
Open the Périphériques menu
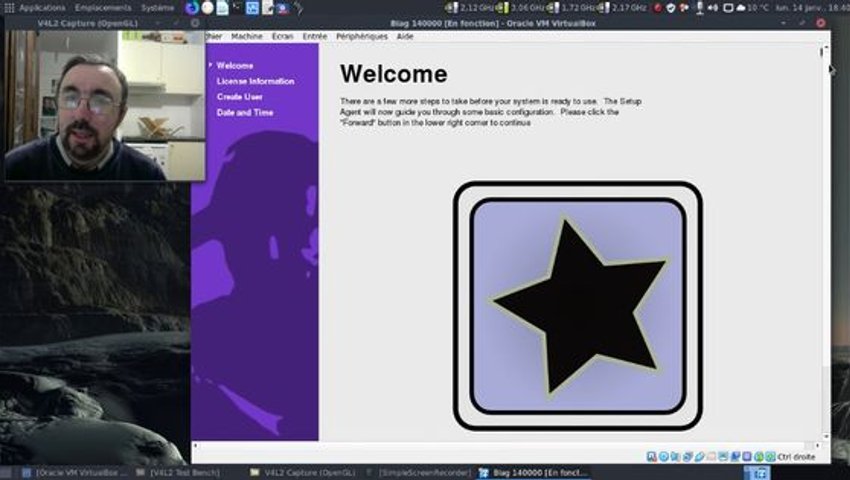point(362,36)
